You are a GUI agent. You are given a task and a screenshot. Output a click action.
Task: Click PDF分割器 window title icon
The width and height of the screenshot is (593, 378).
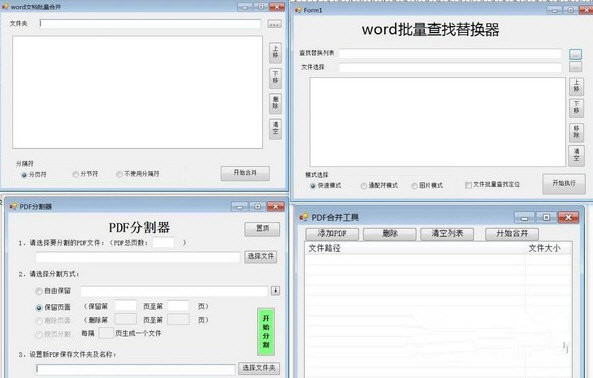point(13,206)
